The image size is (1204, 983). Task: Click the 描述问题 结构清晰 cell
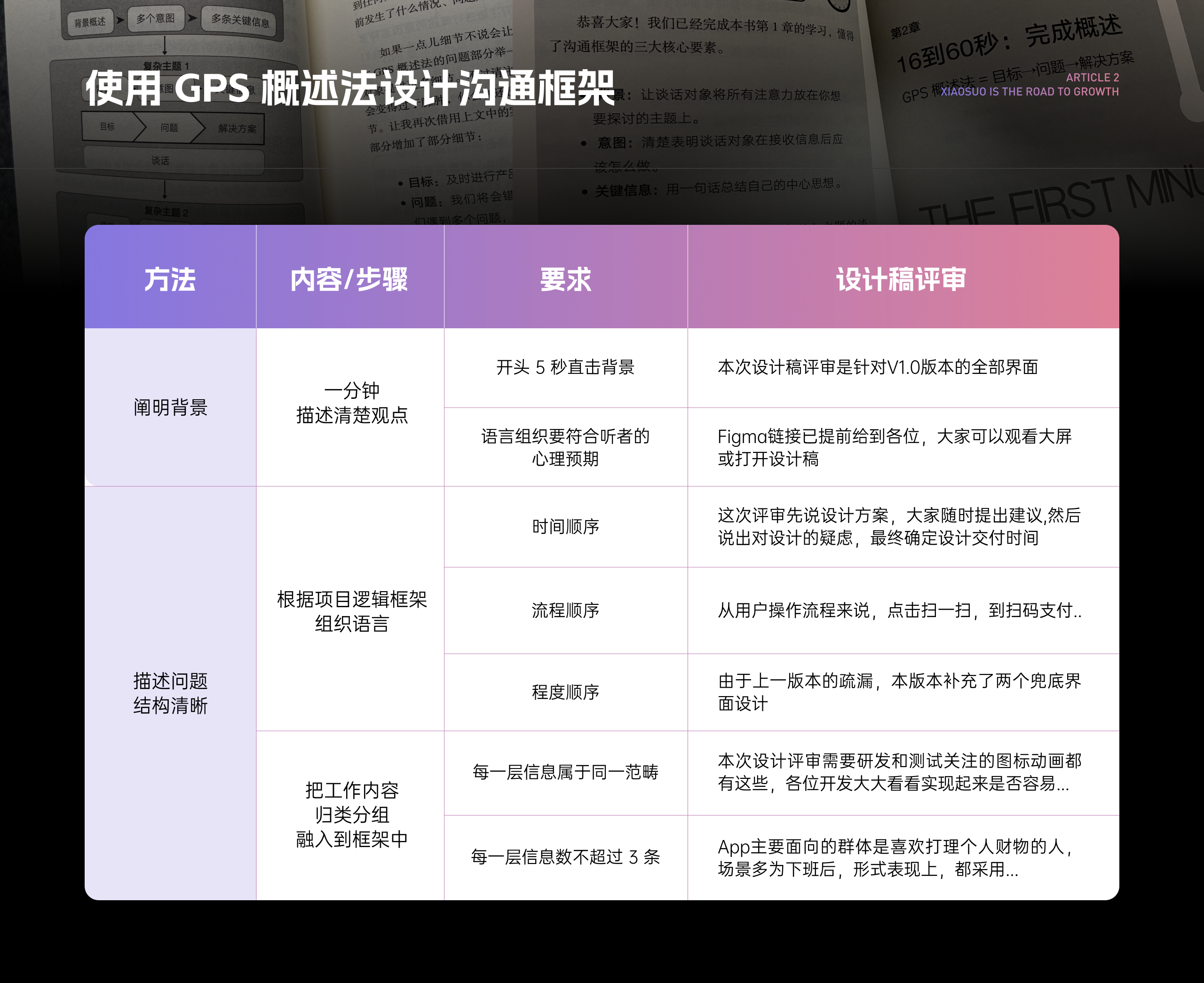[170, 693]
